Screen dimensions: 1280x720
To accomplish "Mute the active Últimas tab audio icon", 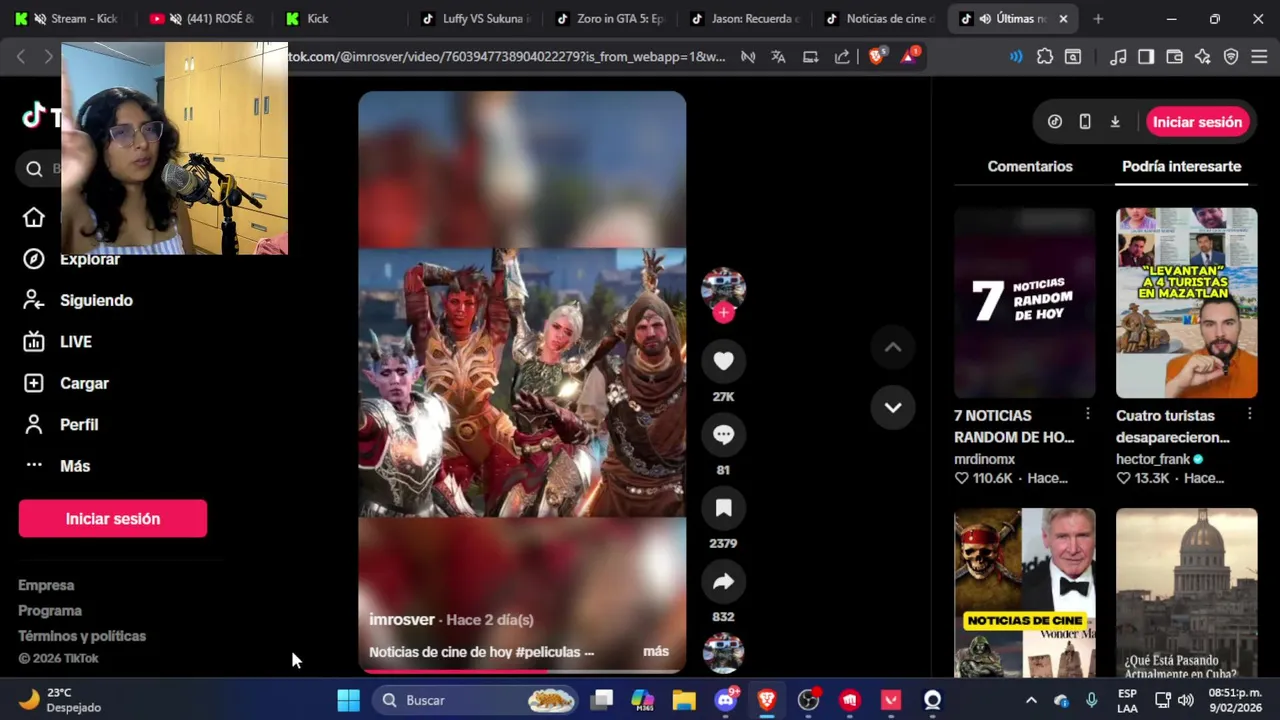I will (x=985, y=18).
